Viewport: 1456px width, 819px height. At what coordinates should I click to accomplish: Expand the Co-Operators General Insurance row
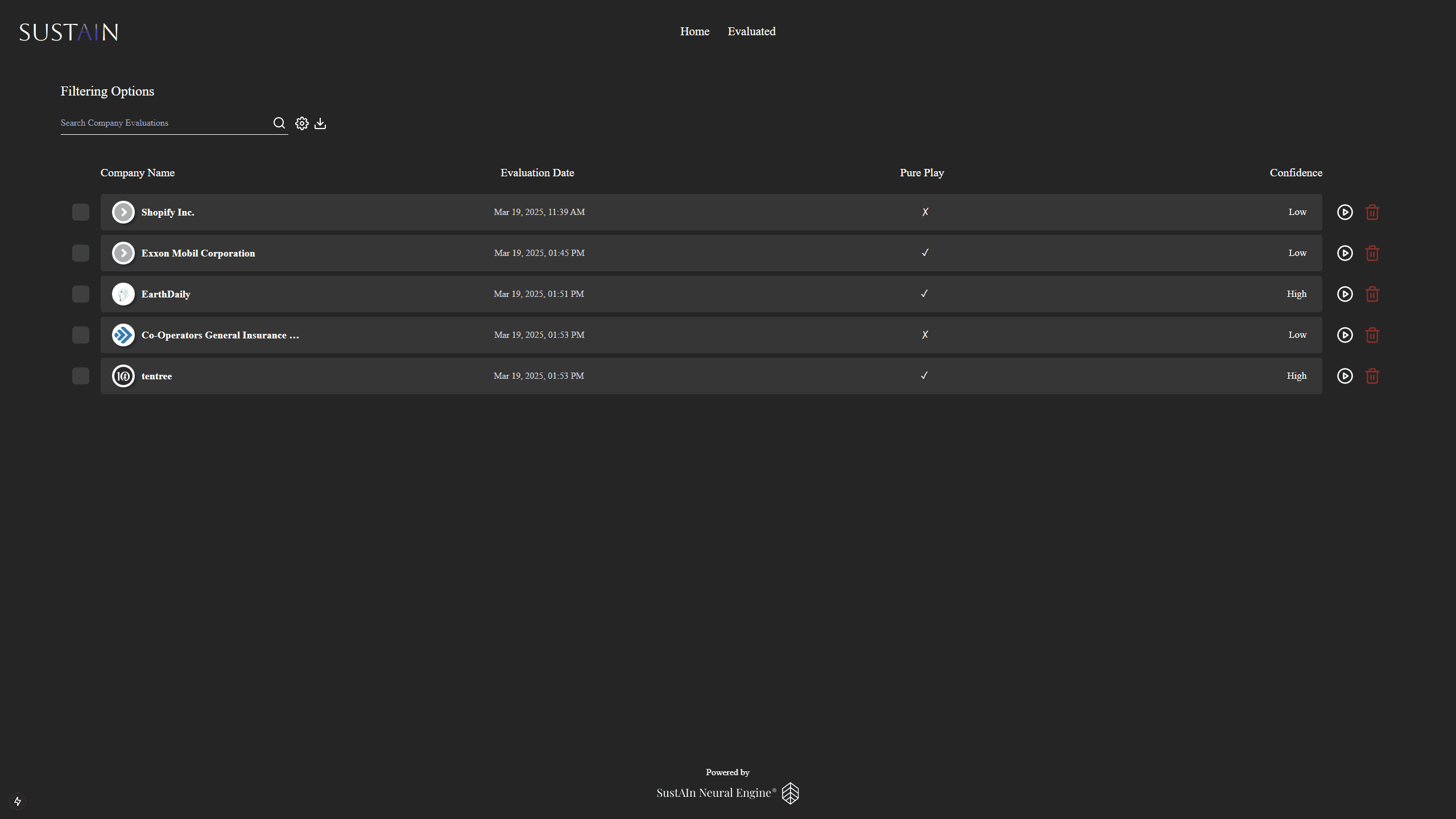click(123, 335)
